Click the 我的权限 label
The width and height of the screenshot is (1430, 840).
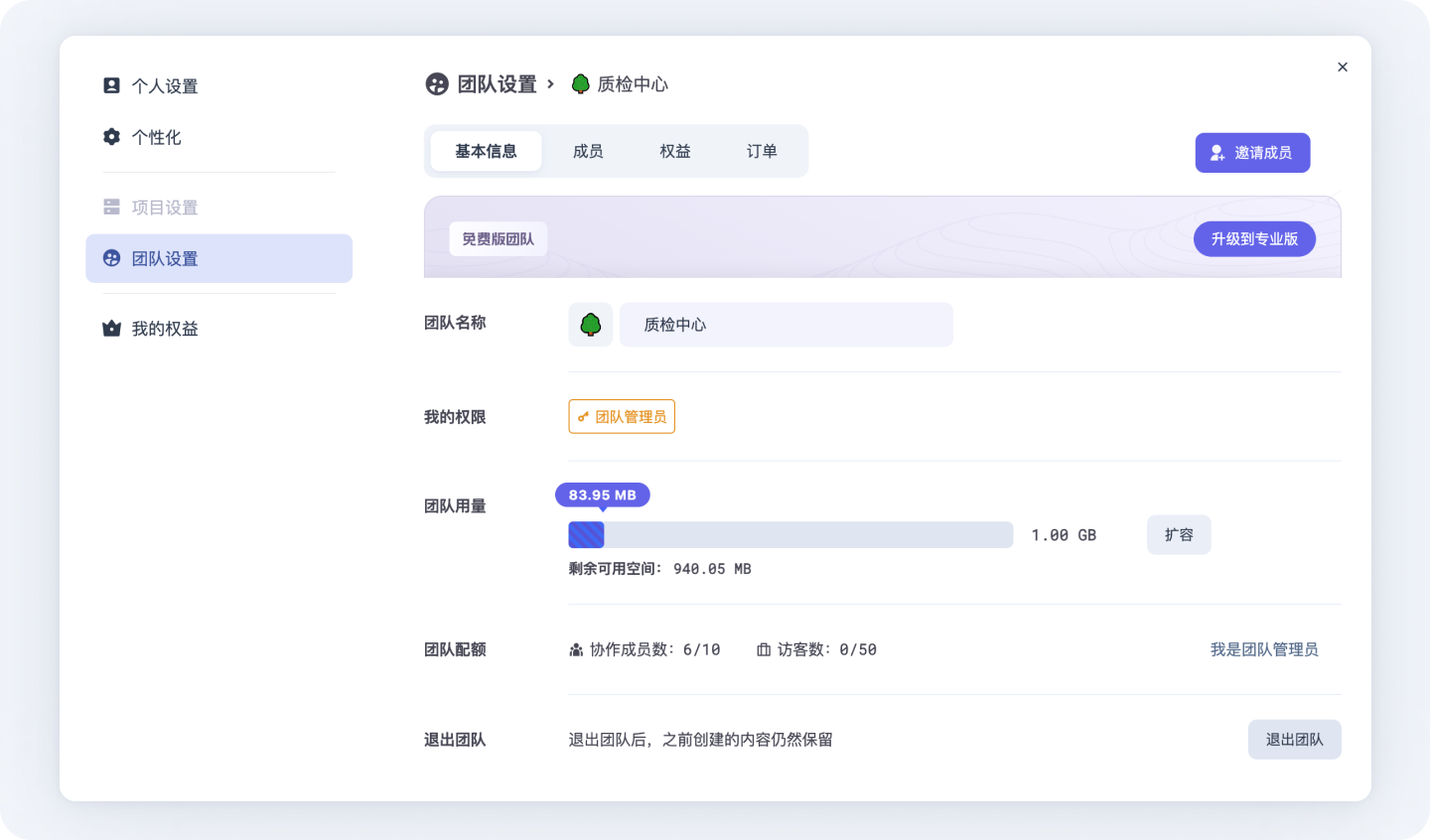coord(455,417)
